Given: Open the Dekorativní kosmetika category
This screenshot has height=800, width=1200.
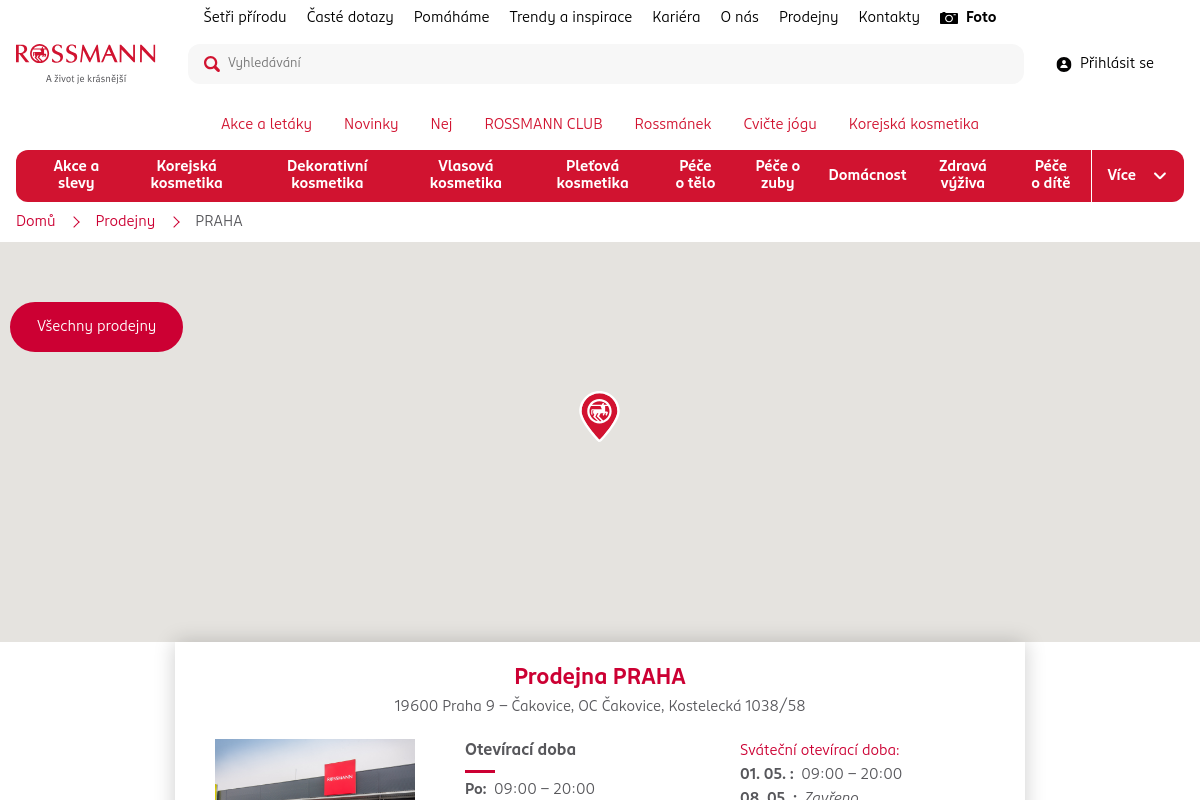Looking at the screenshot, I should click(x=327, y=175).
